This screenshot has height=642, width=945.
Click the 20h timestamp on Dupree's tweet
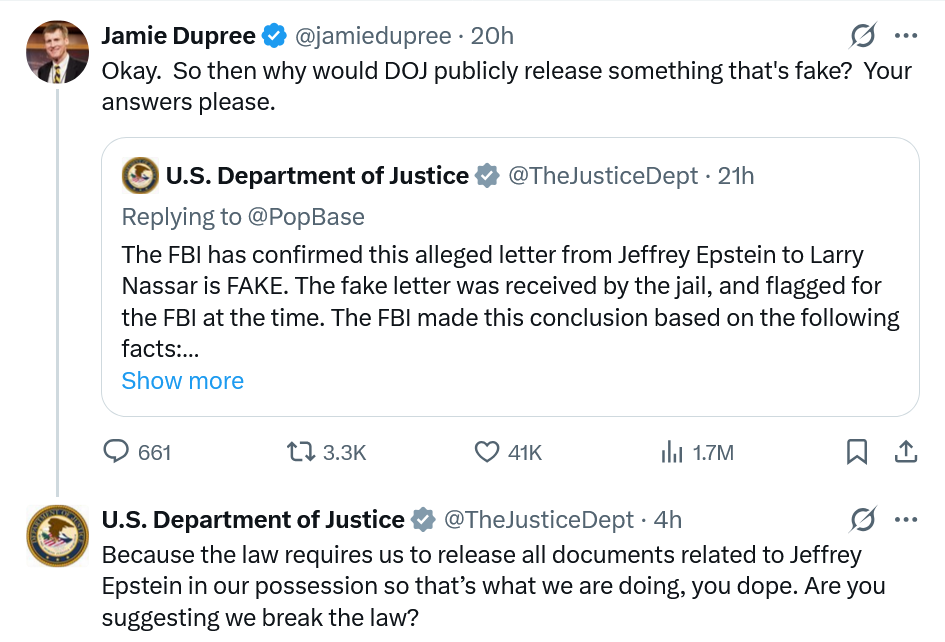492,37
